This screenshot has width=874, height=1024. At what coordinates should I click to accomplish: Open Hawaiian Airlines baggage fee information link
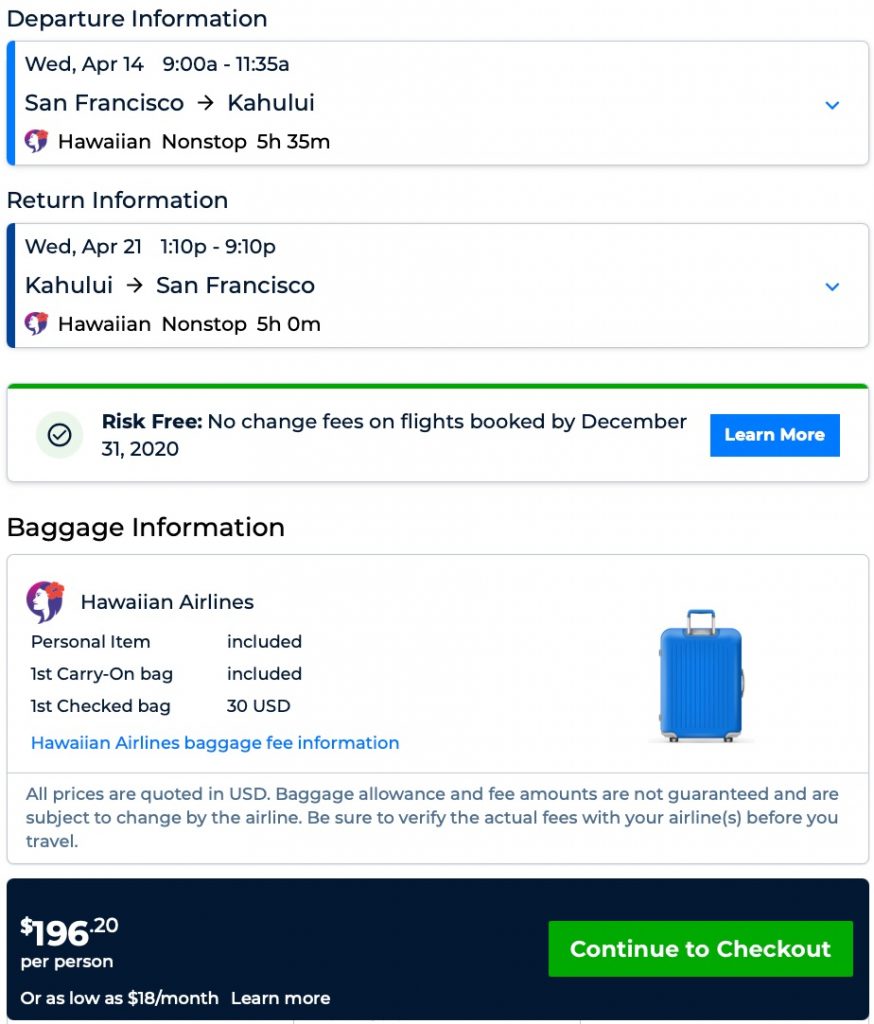point(215,743)
